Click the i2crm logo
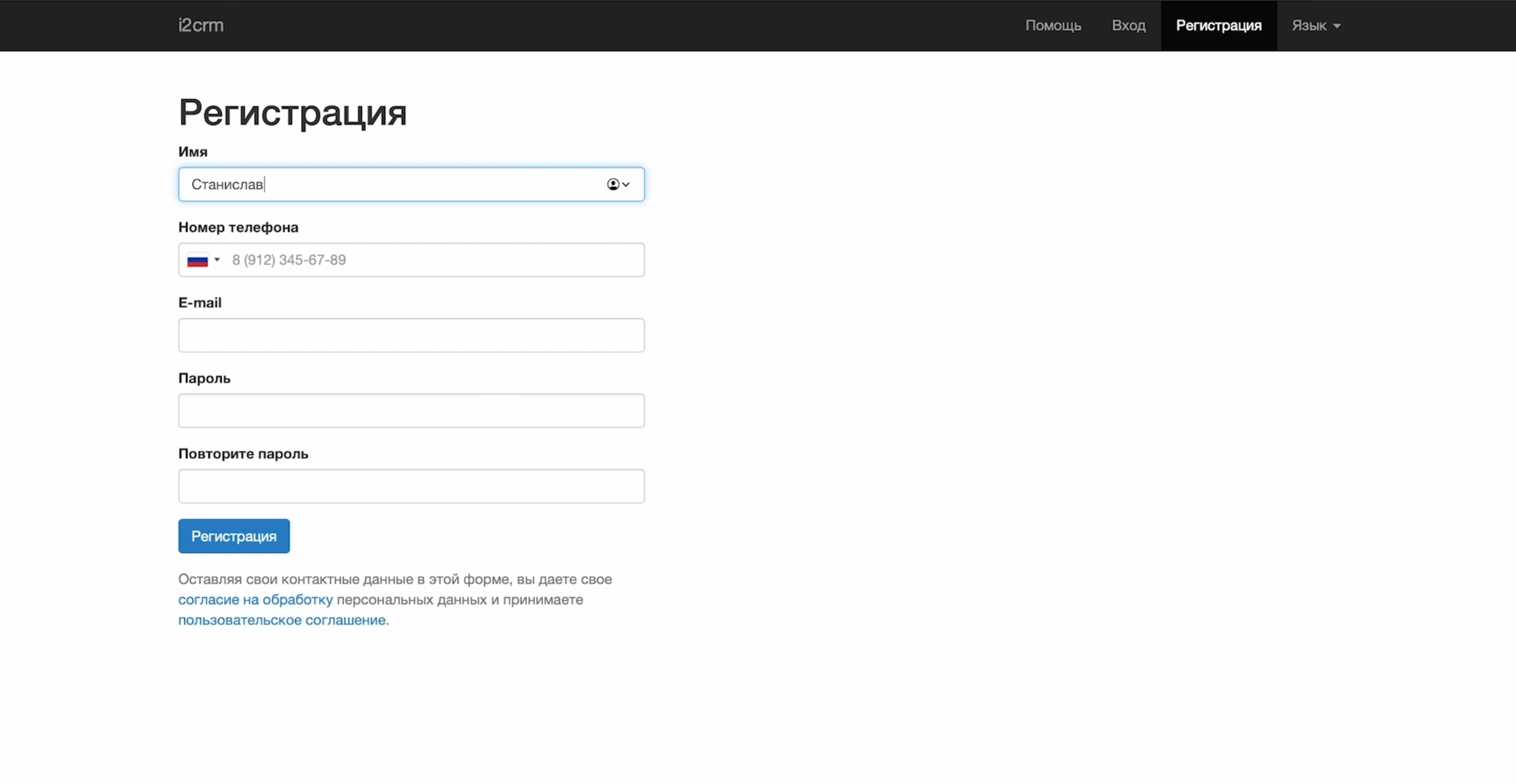This screenshot has height=784, width=1516. [x=201, y=26]
